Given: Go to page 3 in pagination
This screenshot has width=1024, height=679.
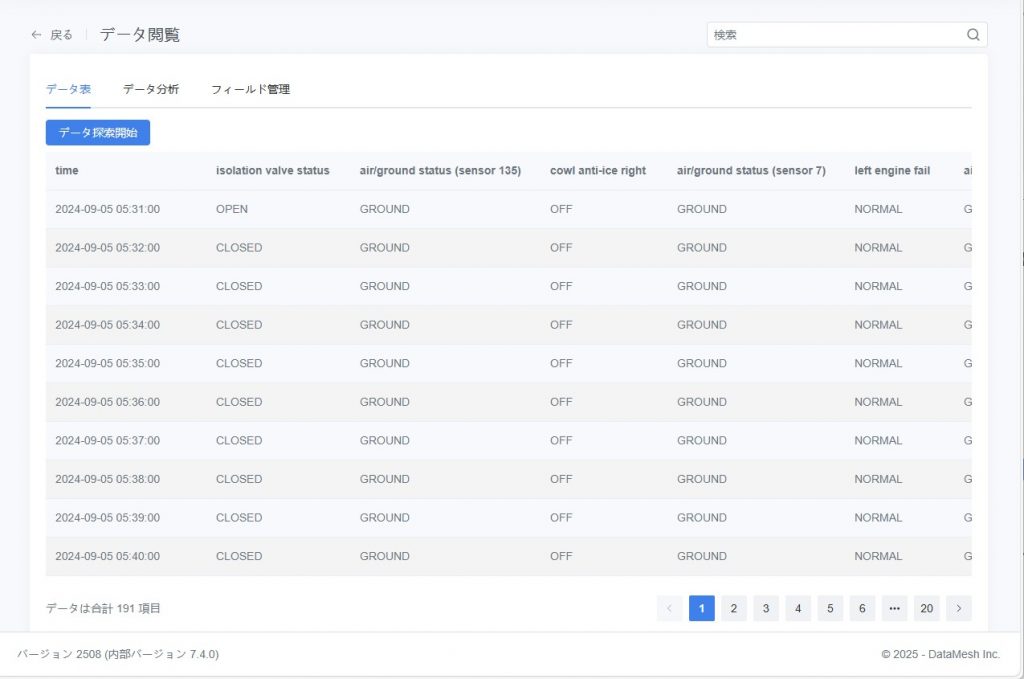Looking at the screenshot, I should coord(766,608).
